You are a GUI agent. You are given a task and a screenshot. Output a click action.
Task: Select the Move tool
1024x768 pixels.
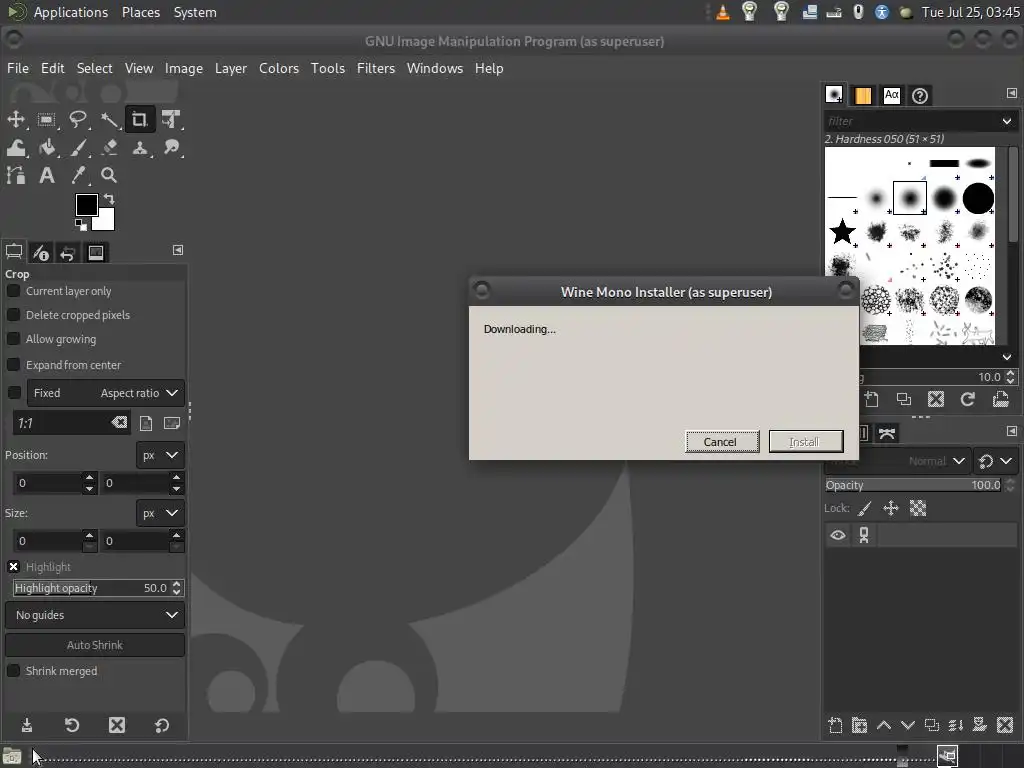16,120
